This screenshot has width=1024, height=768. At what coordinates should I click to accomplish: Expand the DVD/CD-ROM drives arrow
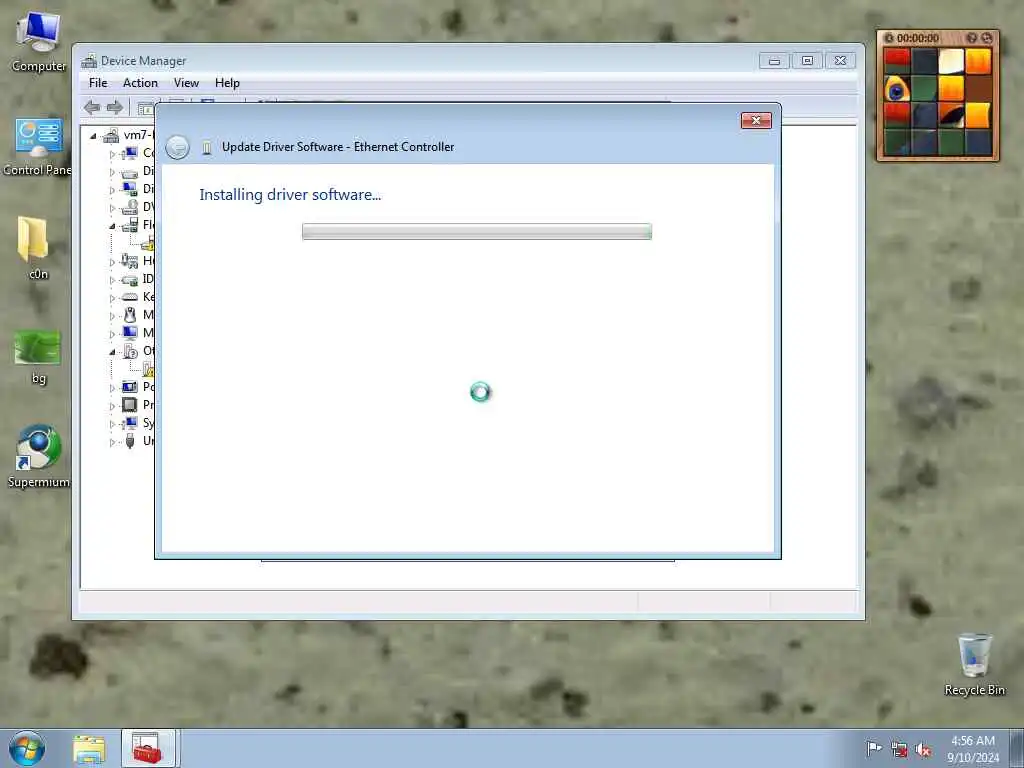(112, 208)
